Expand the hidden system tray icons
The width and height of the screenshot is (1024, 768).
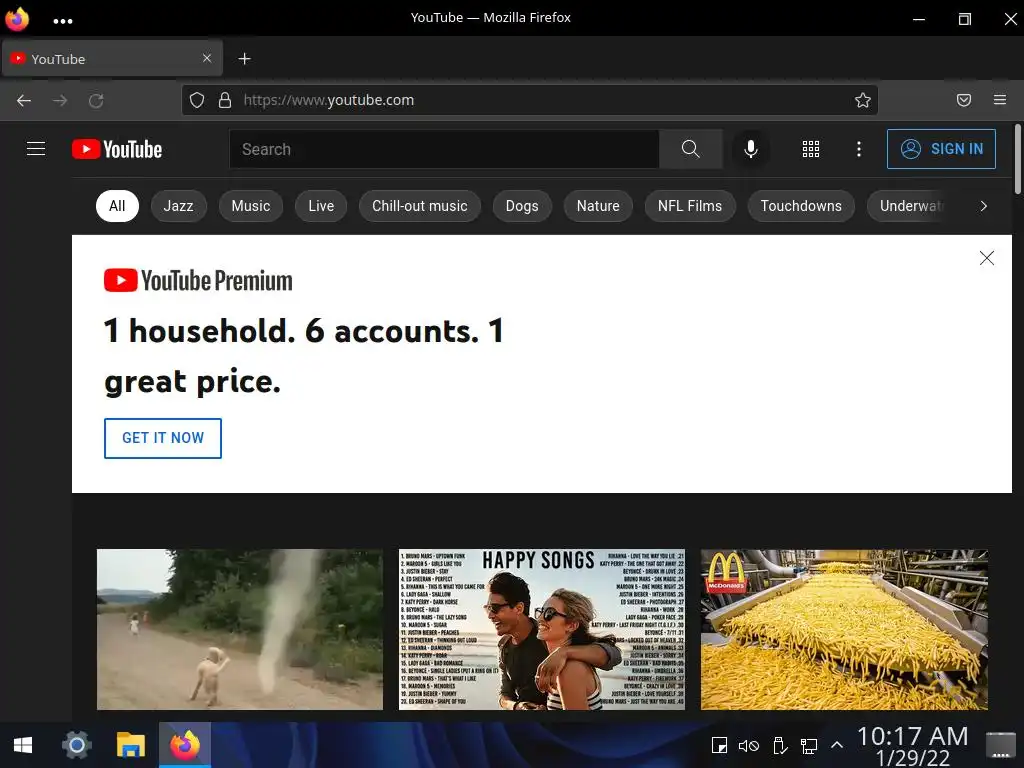click(837, 745)
